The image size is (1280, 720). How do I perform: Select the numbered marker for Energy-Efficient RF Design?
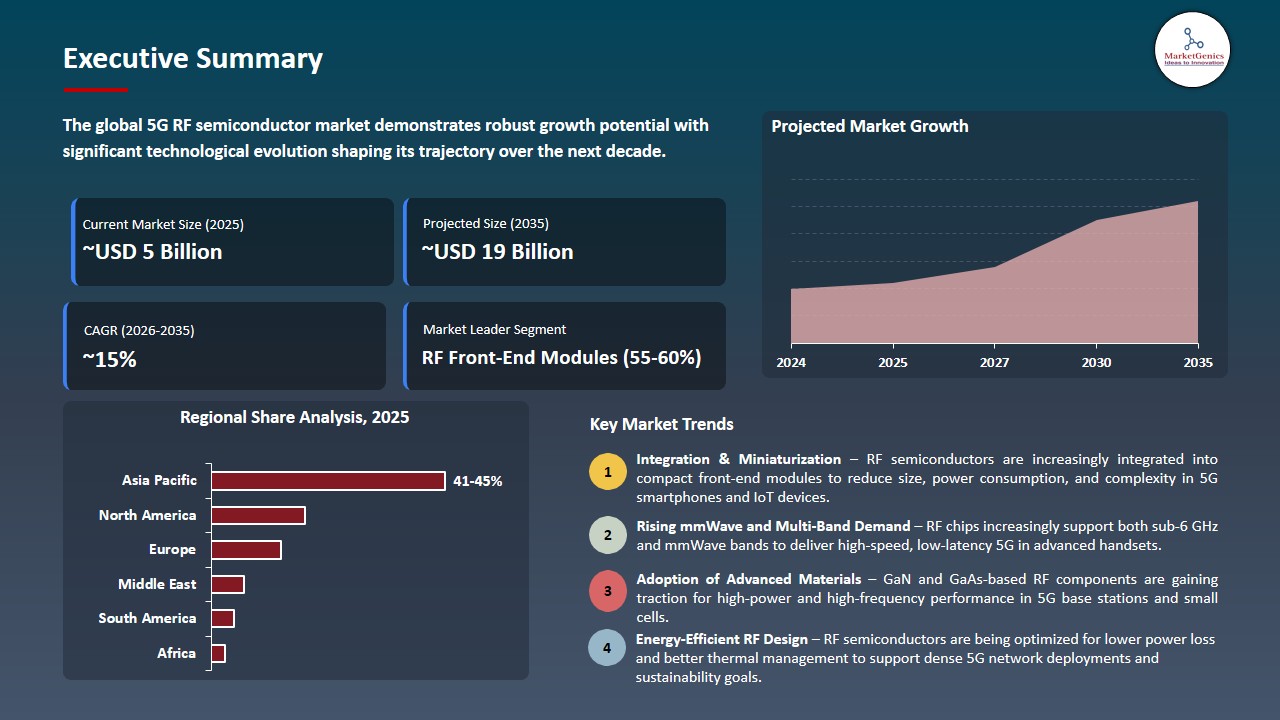click(607, 647)
